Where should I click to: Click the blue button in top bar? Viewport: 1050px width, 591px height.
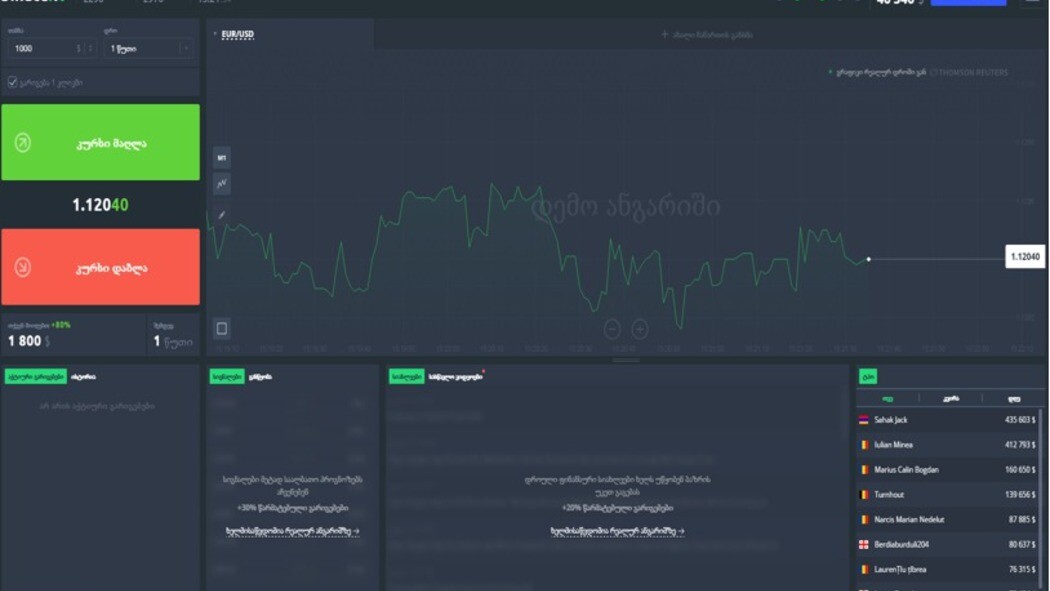click(968, 3)
